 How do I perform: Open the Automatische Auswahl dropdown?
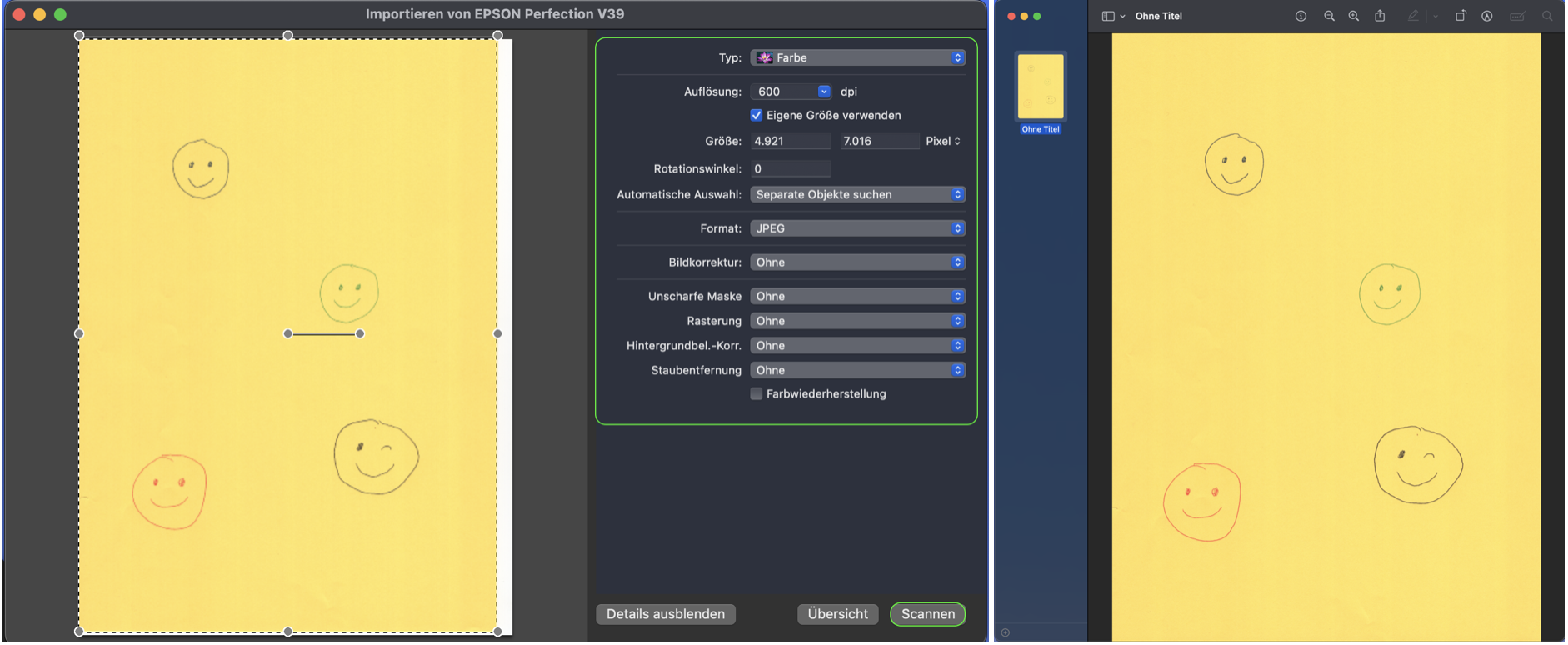857,194
